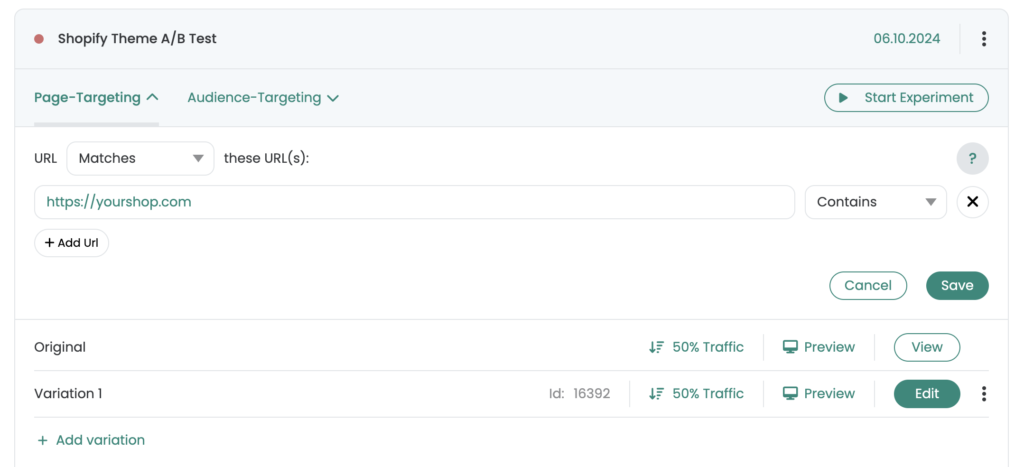Remove the https://yourshop.com URL with the X button
This screenshot has width=1024, height=467.
pos(972,202)
